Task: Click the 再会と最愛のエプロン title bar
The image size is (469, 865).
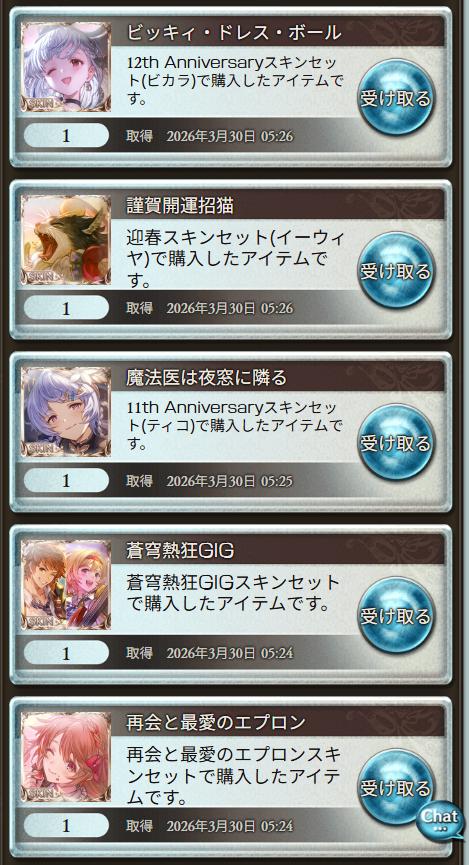Action: tap(279, 722)
